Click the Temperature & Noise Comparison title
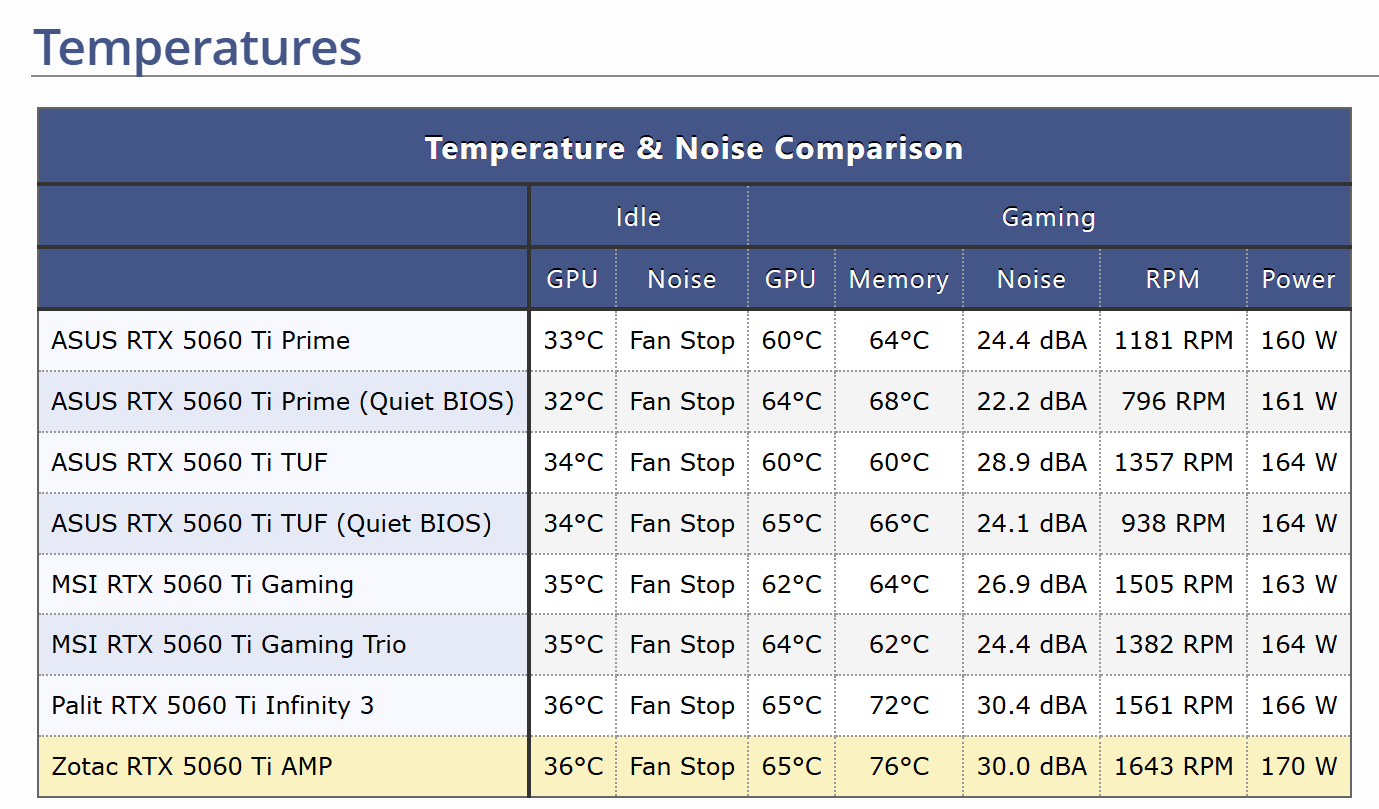The height and width of the screenshot is (809, 1379). (x=693, y=148)
